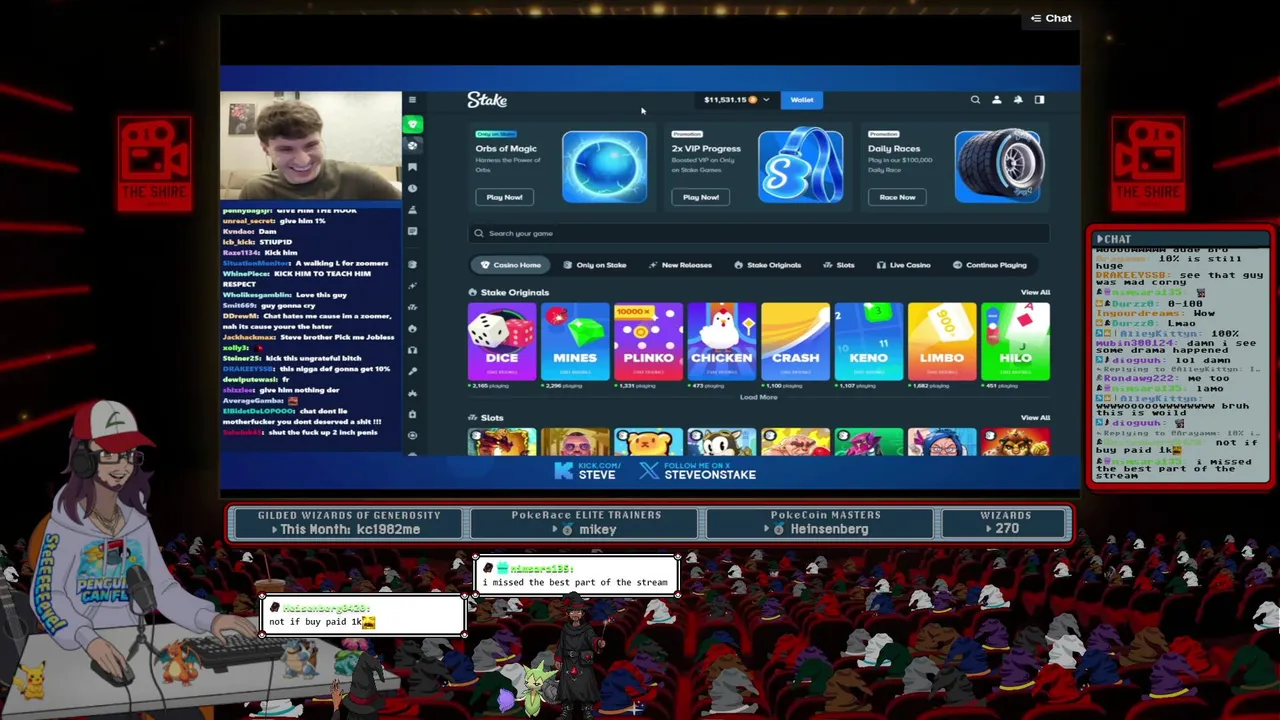Open the Chat button above the video
Screen dimensions: 1280x720
(x=1051, y=18)
